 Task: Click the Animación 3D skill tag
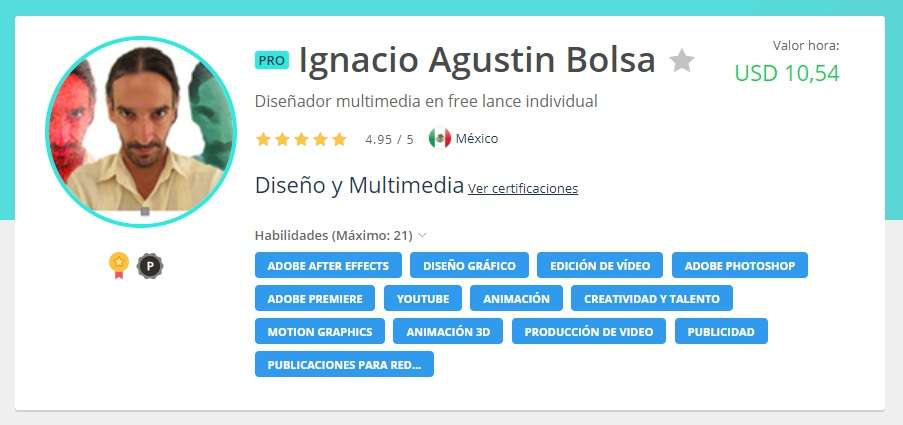pos(448,332)
